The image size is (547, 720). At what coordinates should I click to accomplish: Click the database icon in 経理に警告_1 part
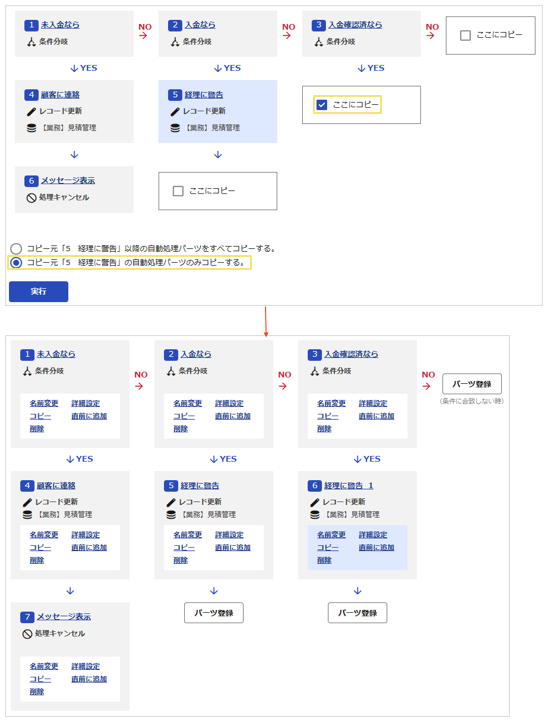315,515
